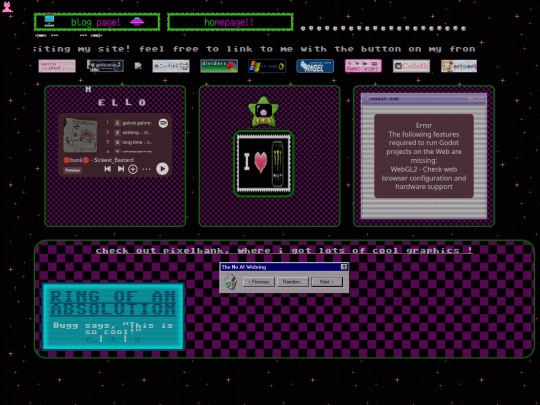The width and height of the screenshot is (540, 405).
Task: Open the Caitsith badge
Action: 411,66
